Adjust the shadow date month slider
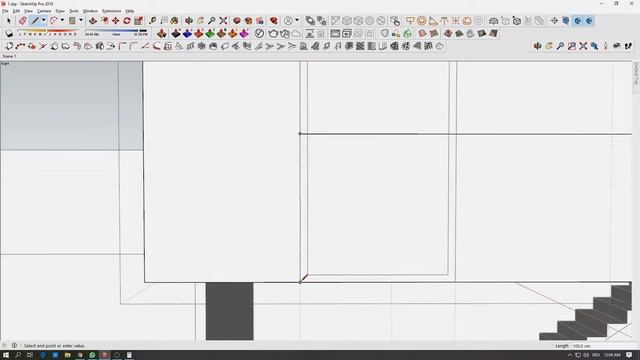 click(x=47, y=32)
